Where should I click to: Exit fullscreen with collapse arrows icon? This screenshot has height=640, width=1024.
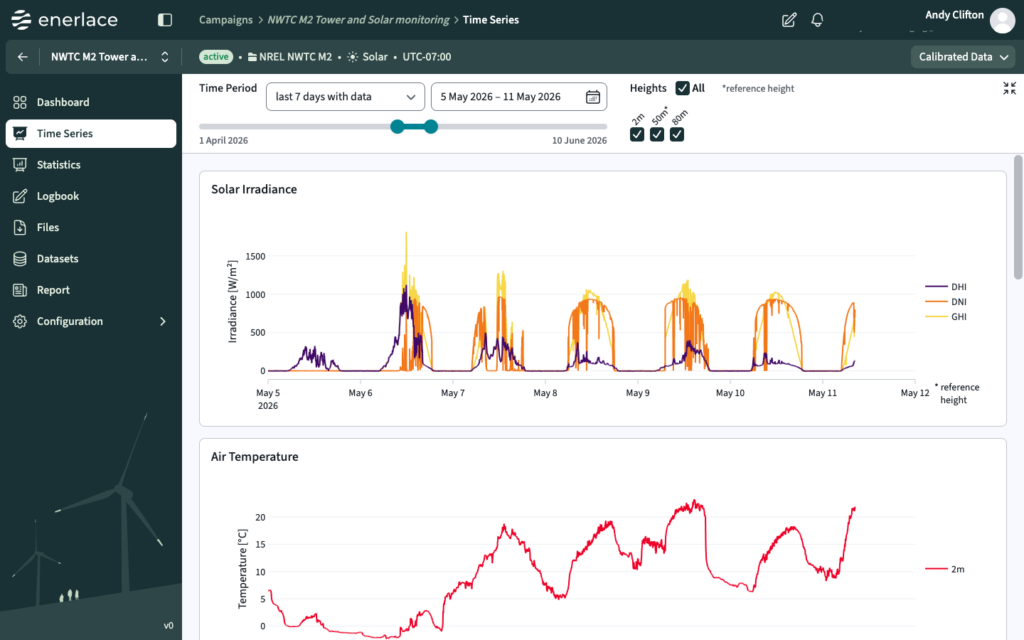pos(1009,88)
